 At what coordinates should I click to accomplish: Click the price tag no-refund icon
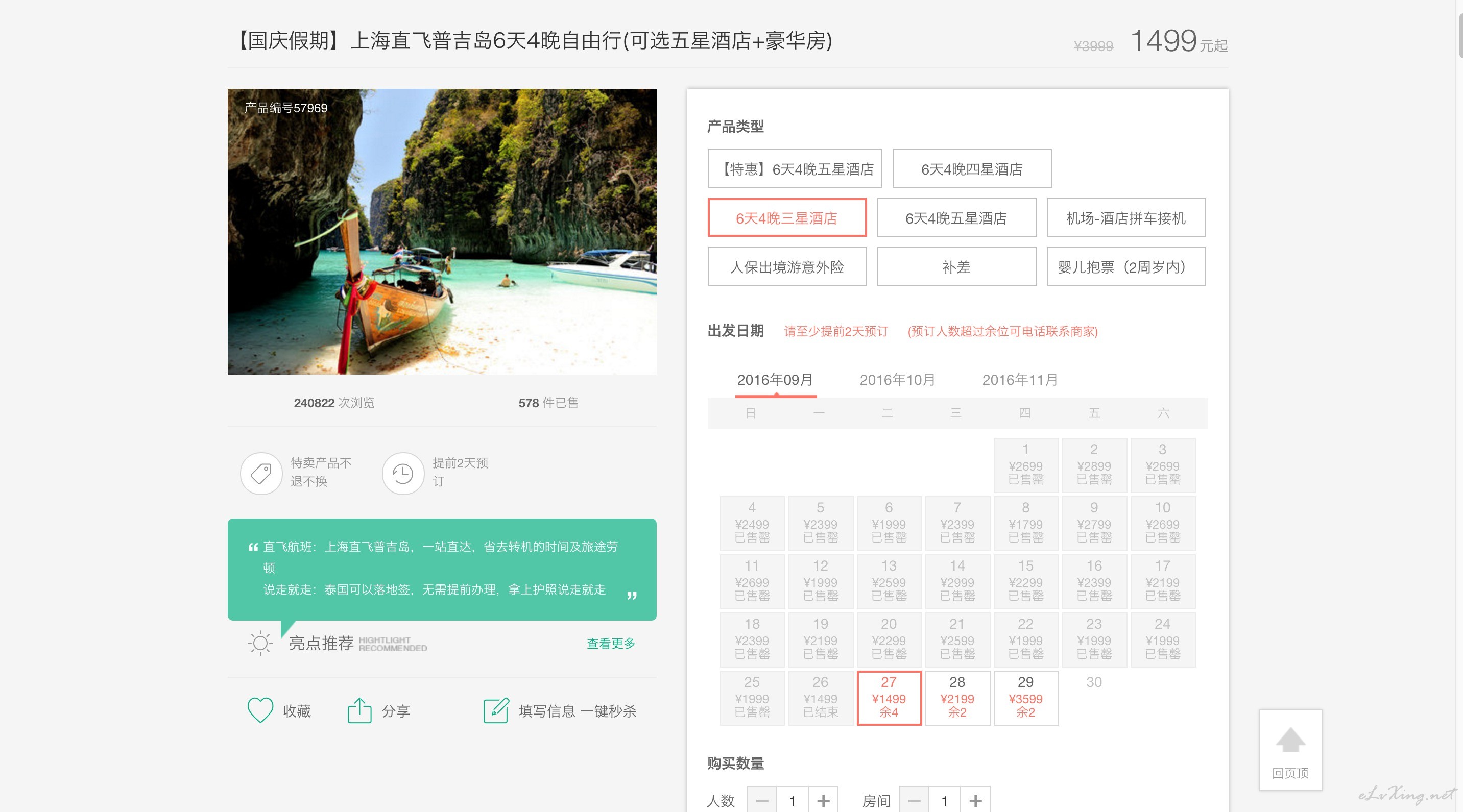point(261,473)
